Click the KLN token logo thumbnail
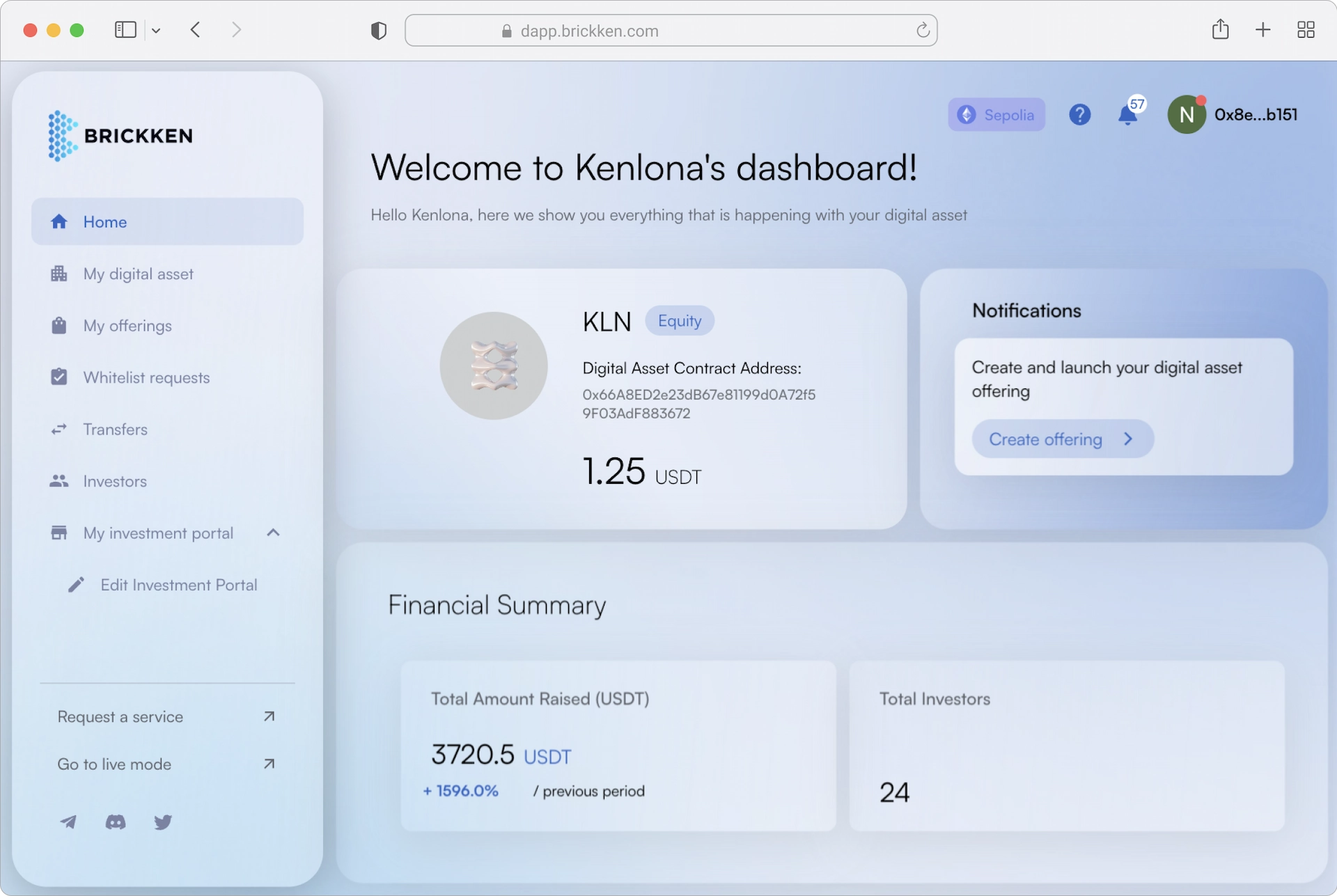Viewport: 1337px width, 896px height. [x=494, y=366]
